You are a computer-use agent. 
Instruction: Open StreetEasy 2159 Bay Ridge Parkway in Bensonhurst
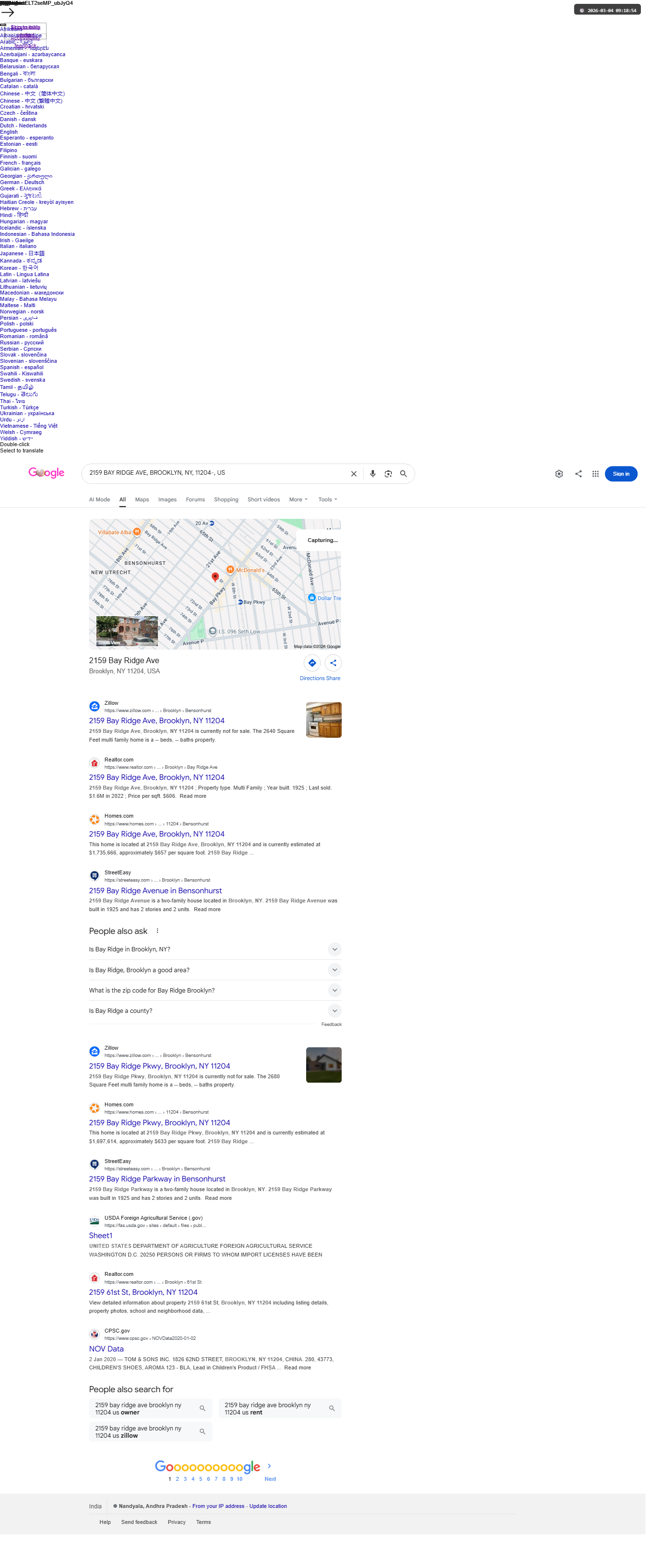coord(157,1179)
